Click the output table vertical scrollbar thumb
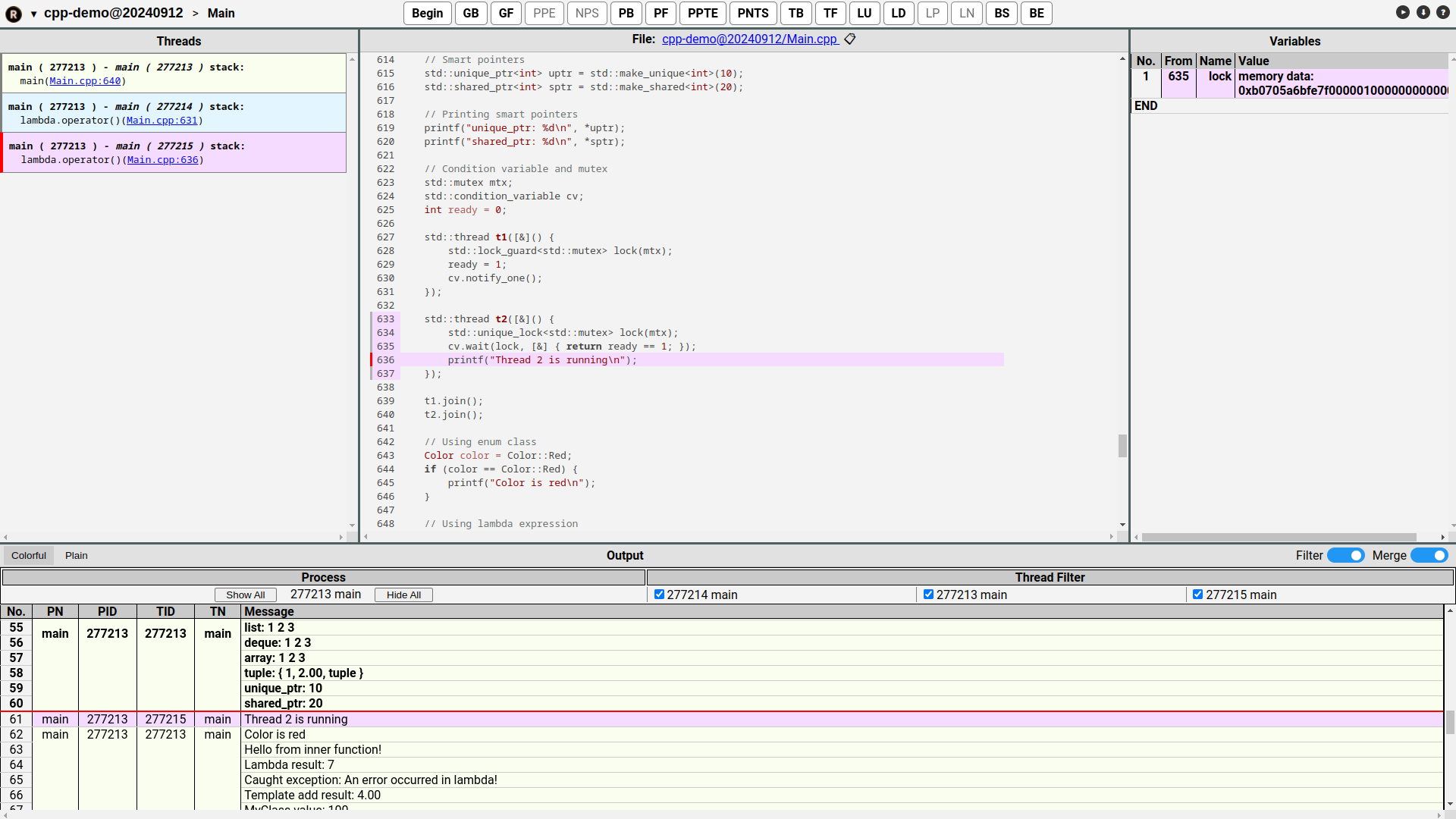 (x=1450, y=722)
